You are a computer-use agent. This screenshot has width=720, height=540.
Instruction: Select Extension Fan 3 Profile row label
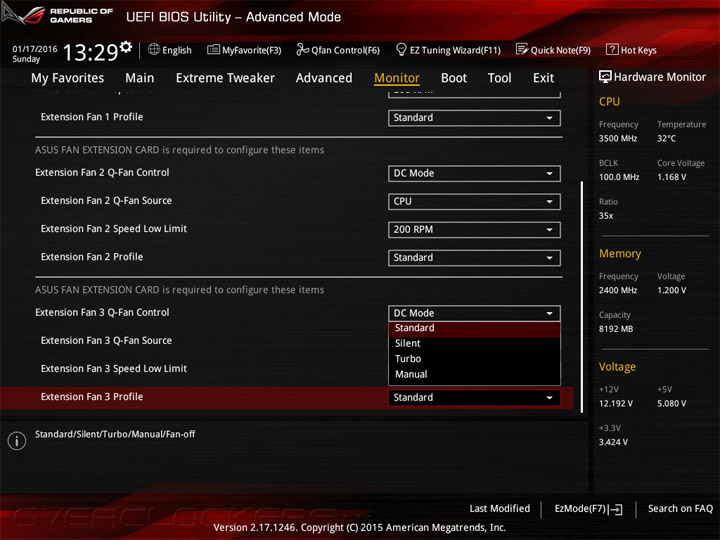point(91,397)
